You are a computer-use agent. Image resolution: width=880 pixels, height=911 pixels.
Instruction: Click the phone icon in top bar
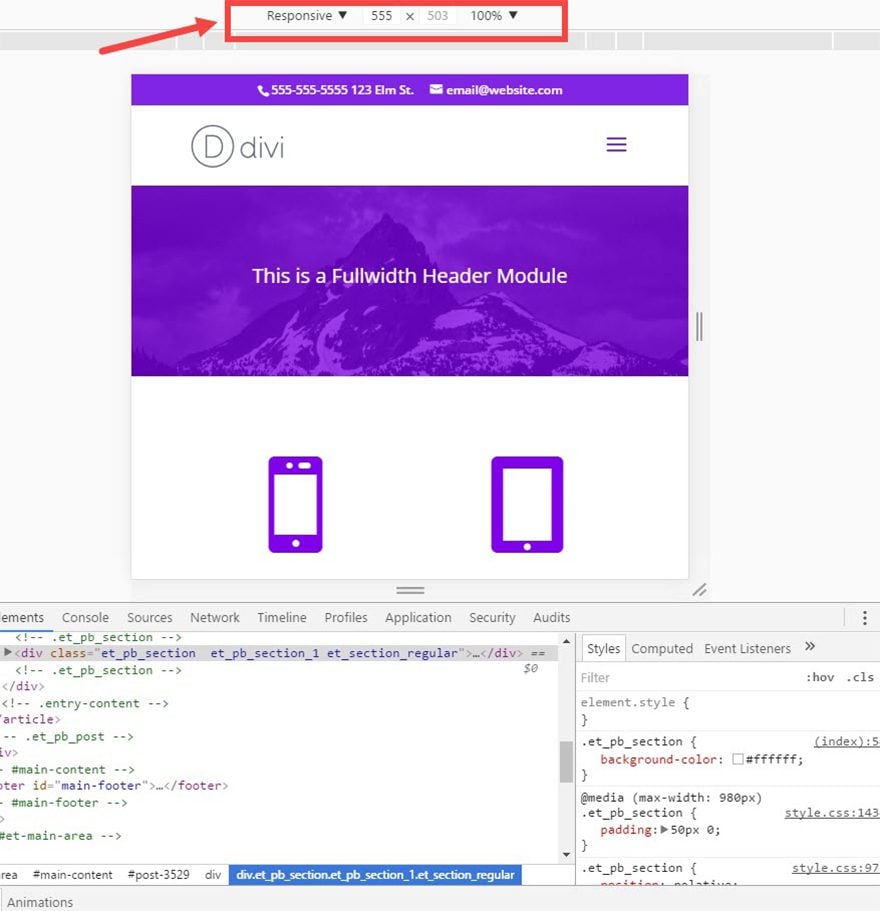[x=263, y=90]
